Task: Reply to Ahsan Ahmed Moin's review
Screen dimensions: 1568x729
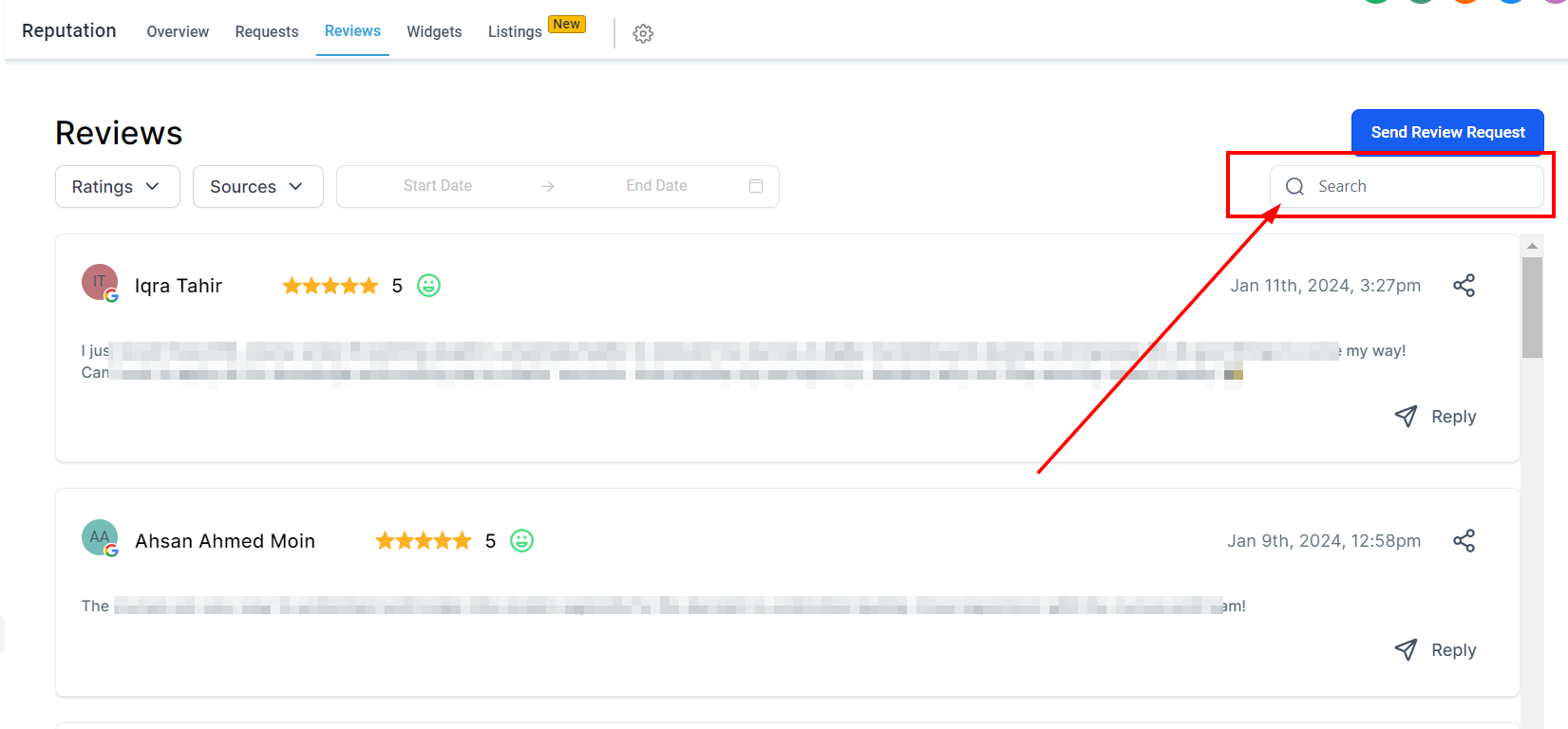Action: tap(1435, 650)
